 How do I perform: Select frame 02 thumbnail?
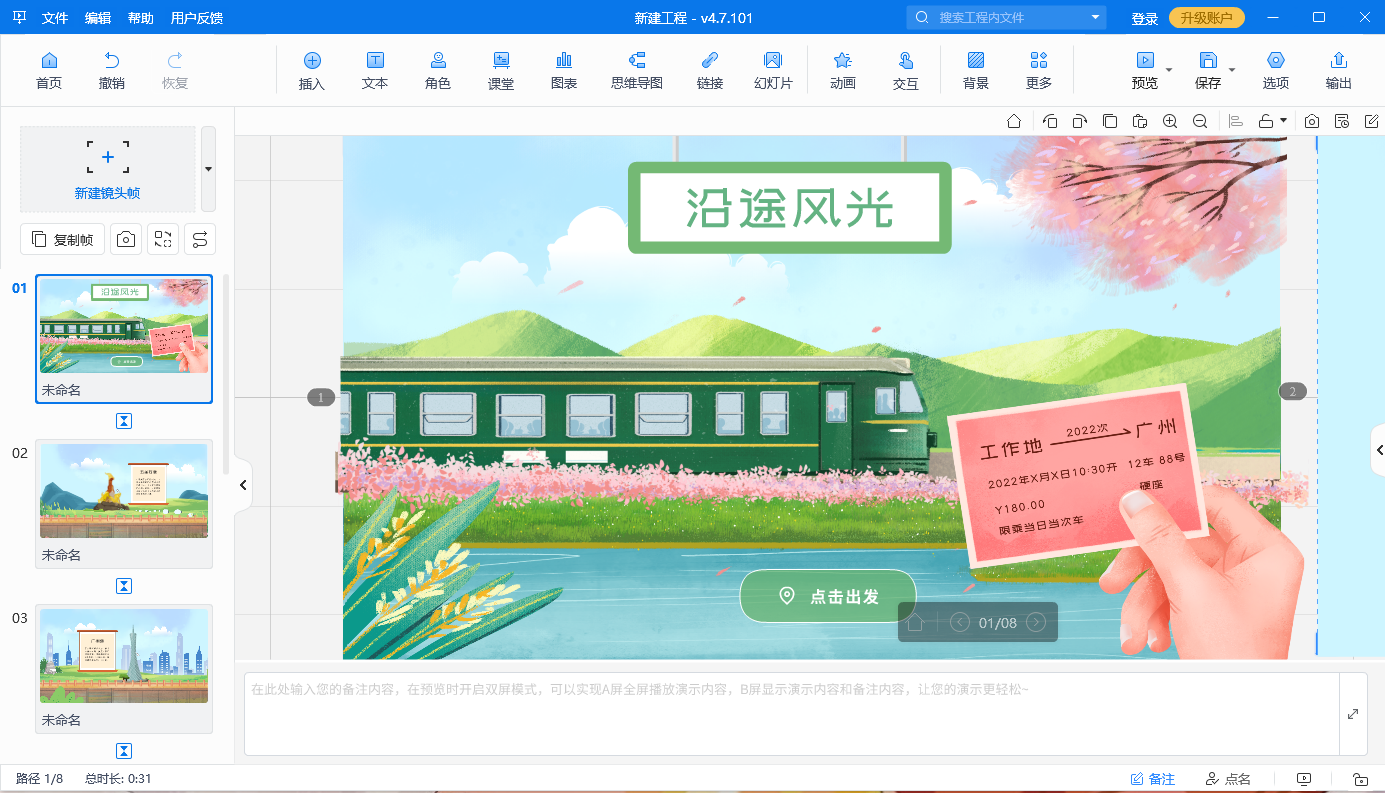click(124, 504)
